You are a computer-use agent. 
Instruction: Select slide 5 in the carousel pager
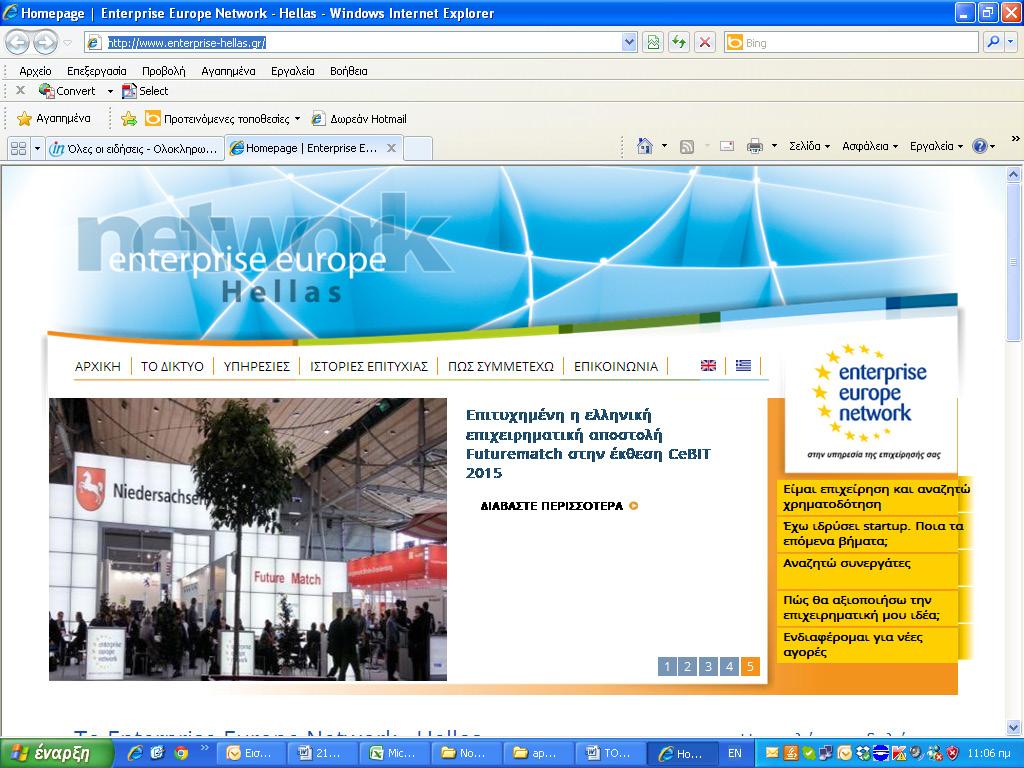point(750,667)
